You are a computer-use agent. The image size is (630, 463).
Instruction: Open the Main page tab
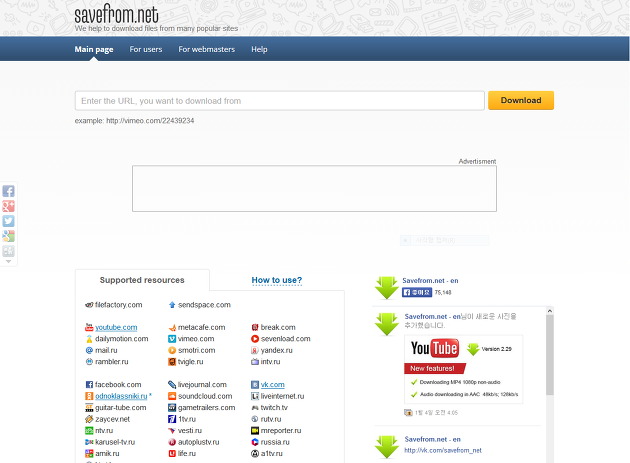point(94,49)
